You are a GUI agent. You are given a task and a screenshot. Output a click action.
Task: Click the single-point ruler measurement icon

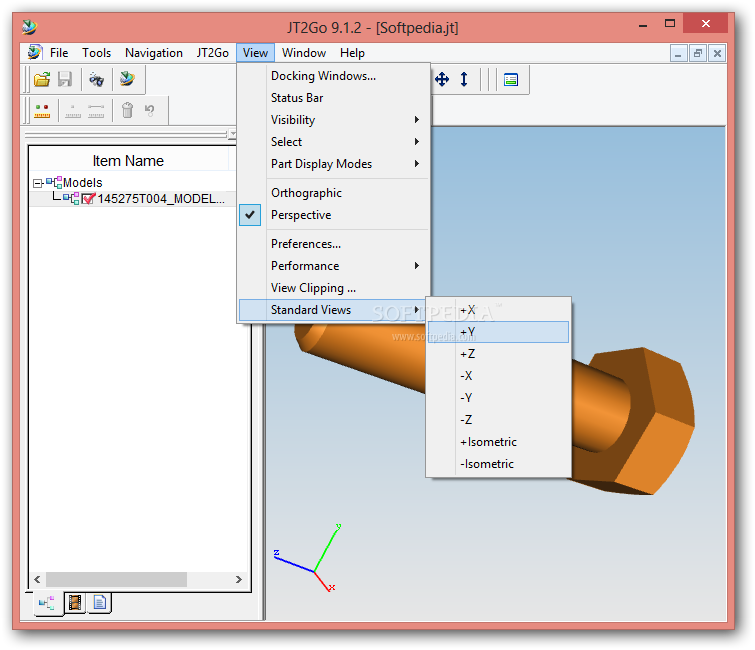click(73, 111)
